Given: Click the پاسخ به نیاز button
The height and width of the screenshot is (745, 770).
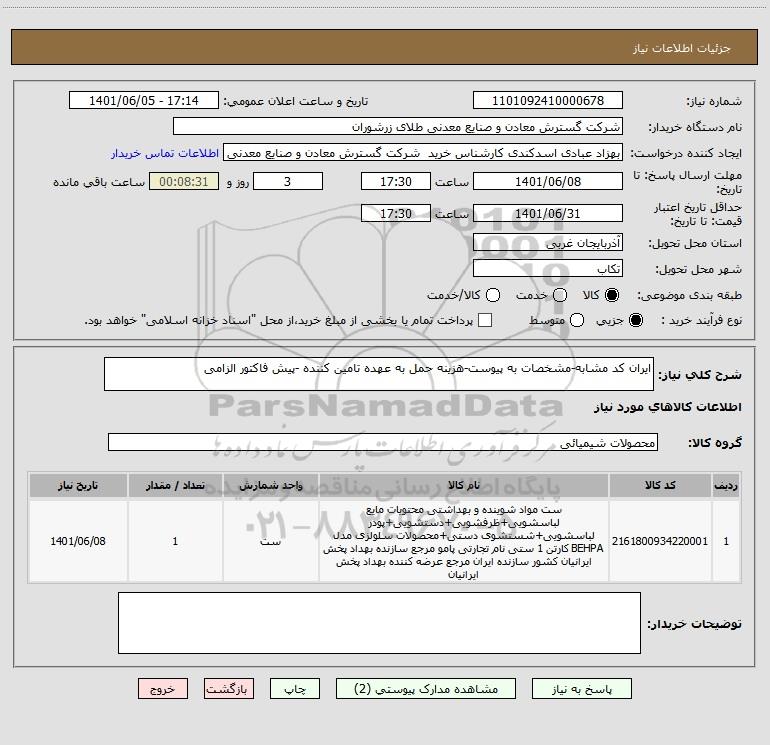Looking at the screenshot, I should tap(582, 689).
